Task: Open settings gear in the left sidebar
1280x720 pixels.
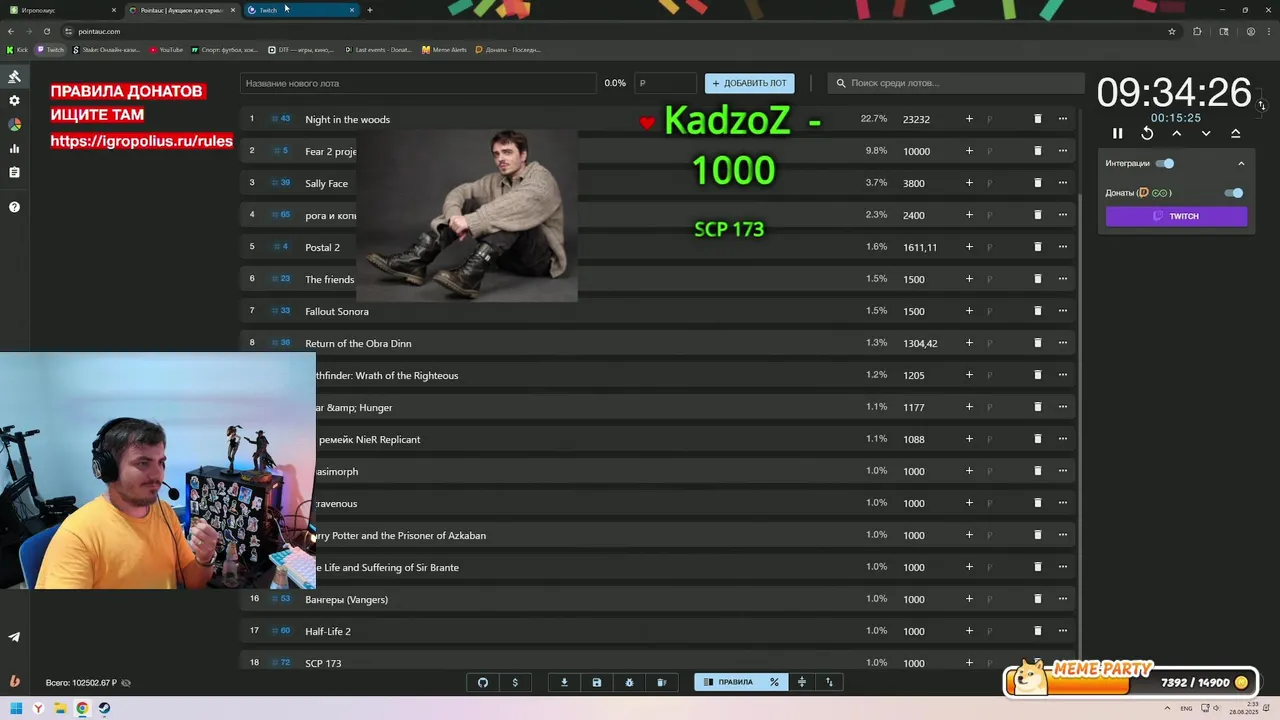Action: 14,101
